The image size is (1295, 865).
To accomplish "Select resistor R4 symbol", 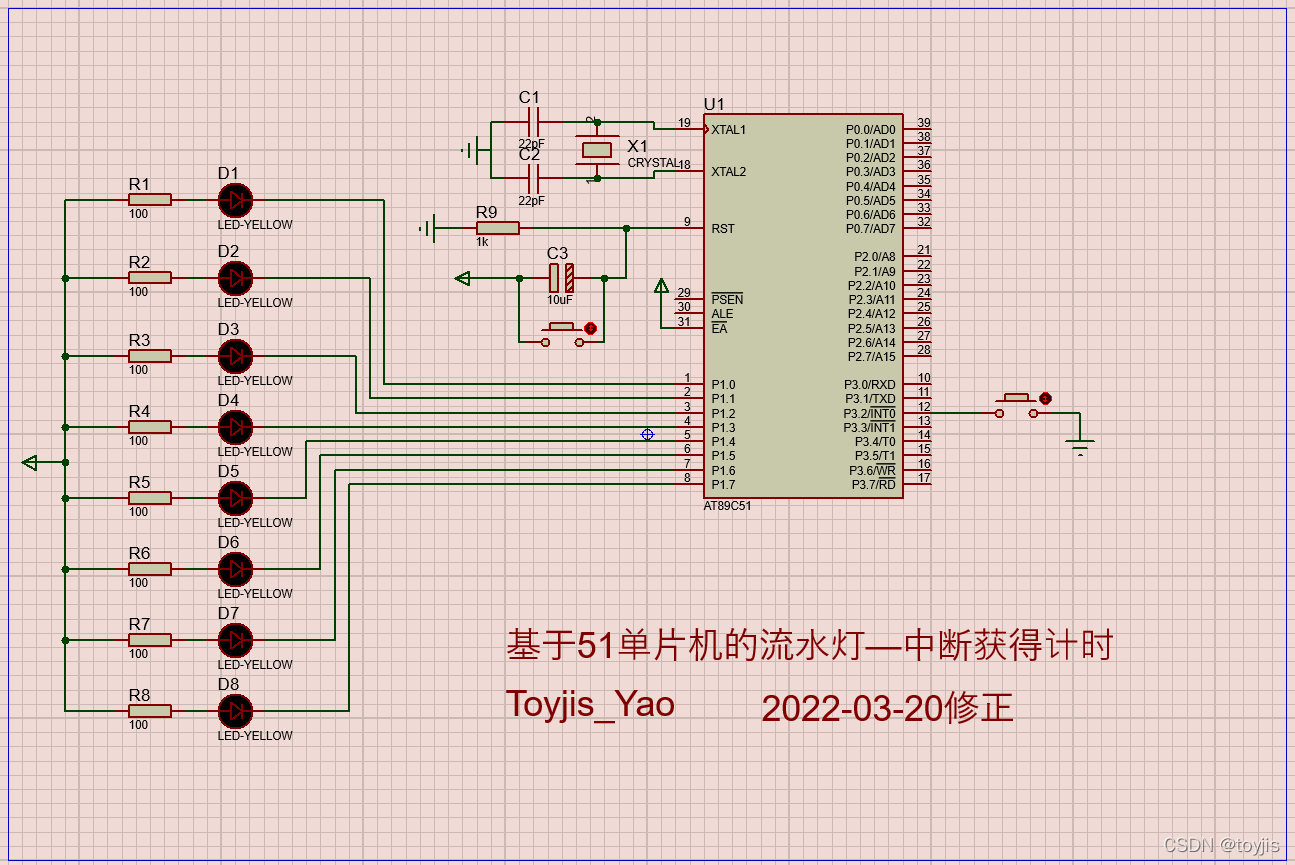I will [150, 427].
